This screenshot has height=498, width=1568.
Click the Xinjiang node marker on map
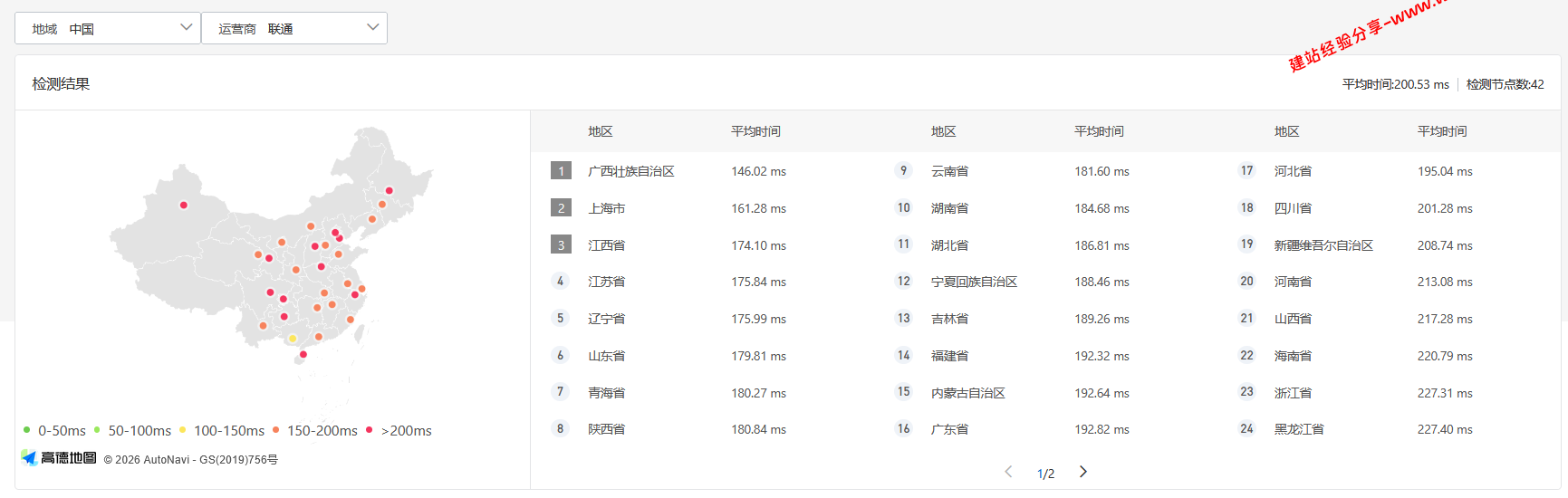(x=183, y=206)
